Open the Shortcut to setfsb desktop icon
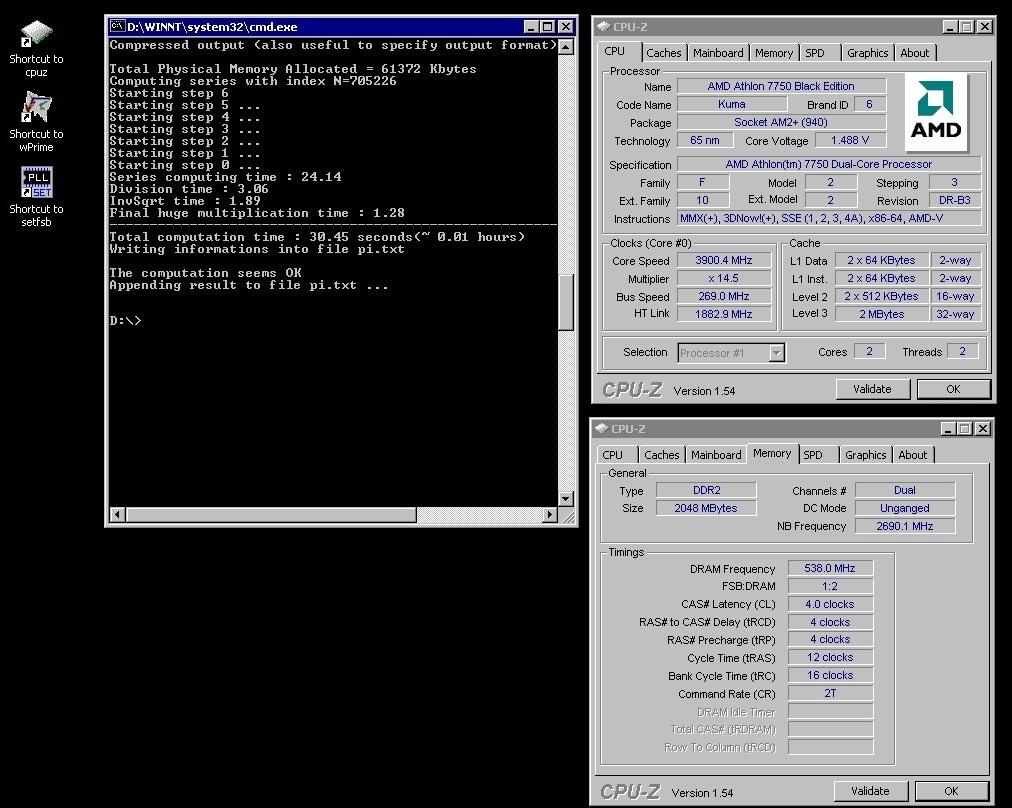 click(36, 197)
